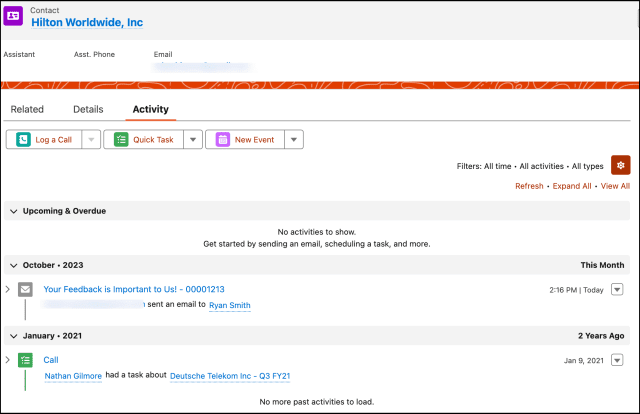The height and width of the screenshot is (414, 640).
Task: Click the teal phone icon on Log a Call
Action: (x=23, y=140)
